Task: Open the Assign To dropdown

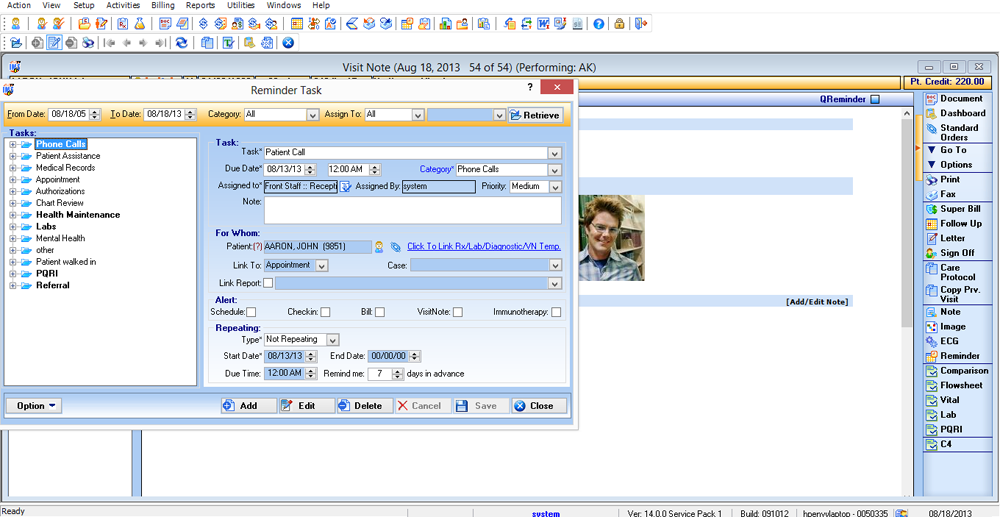Action: pos(418,115)
